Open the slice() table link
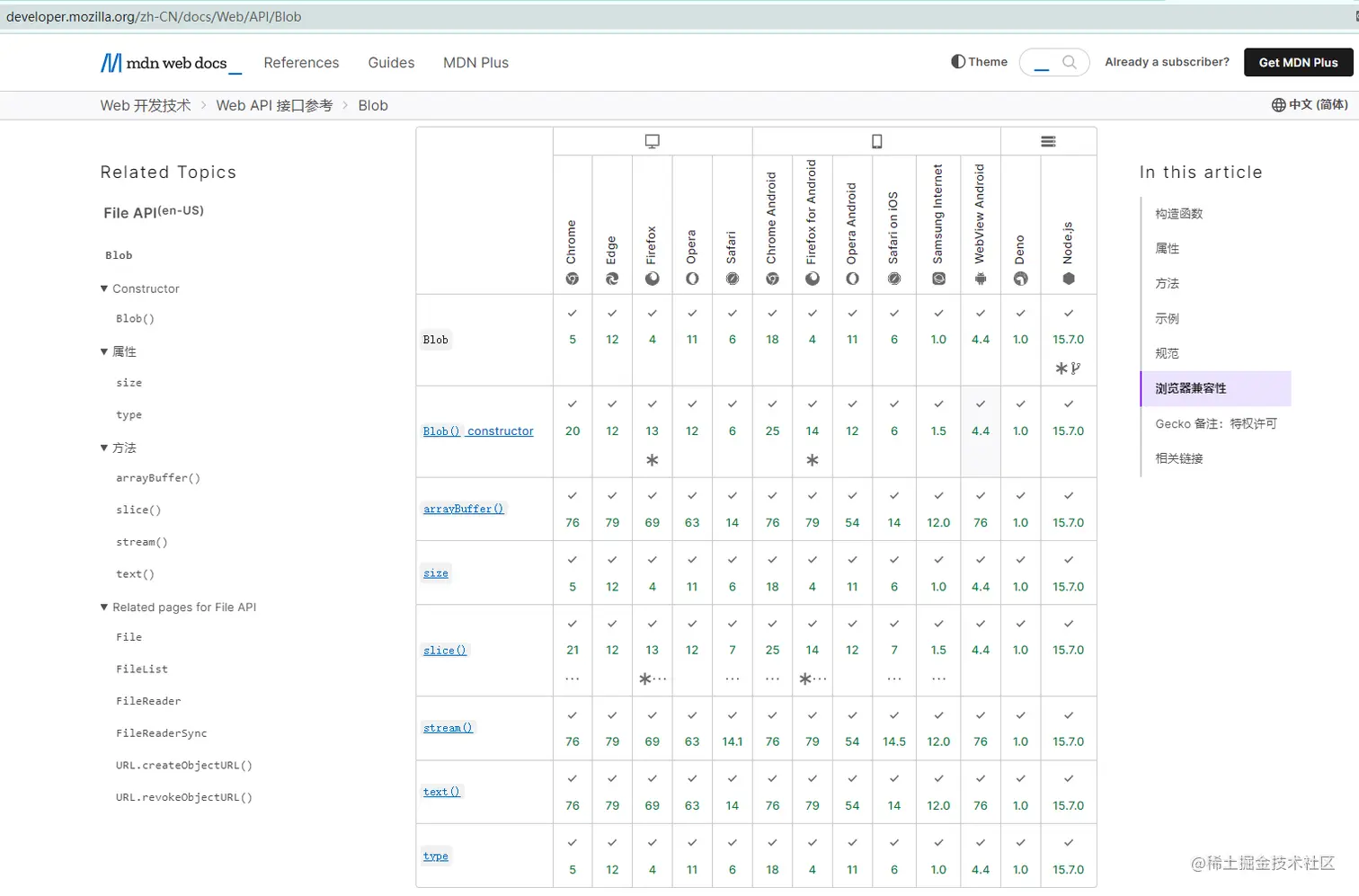 445,651
